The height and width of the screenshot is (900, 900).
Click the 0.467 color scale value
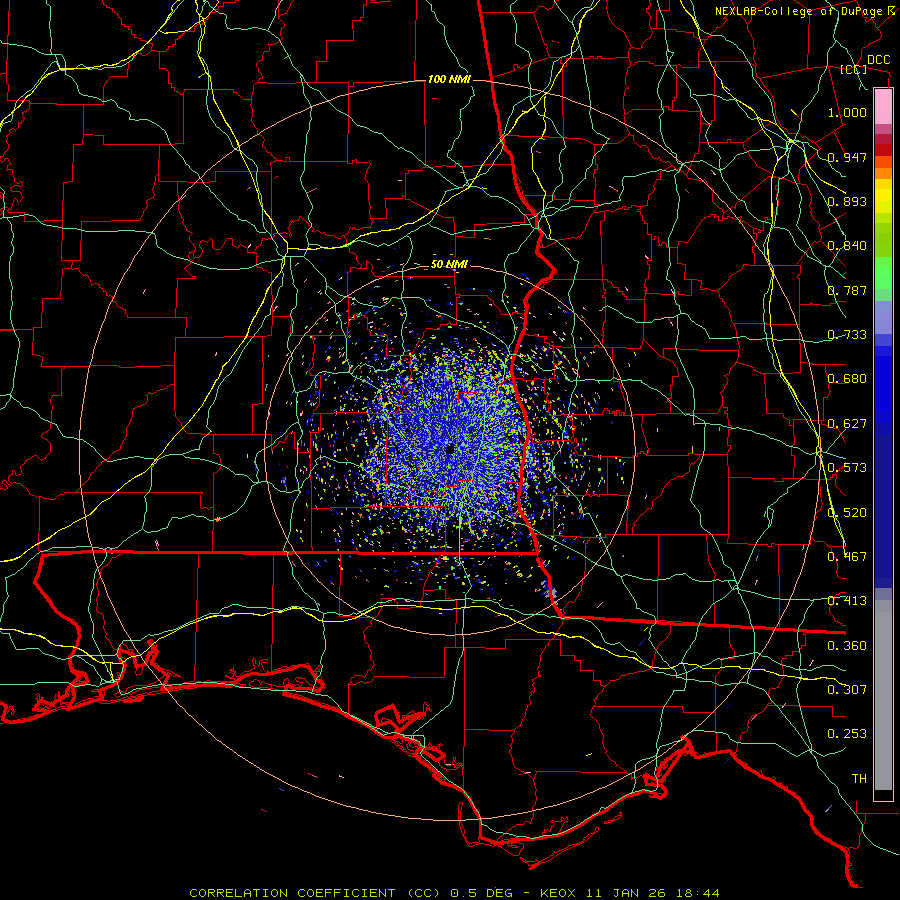point(847,557)
